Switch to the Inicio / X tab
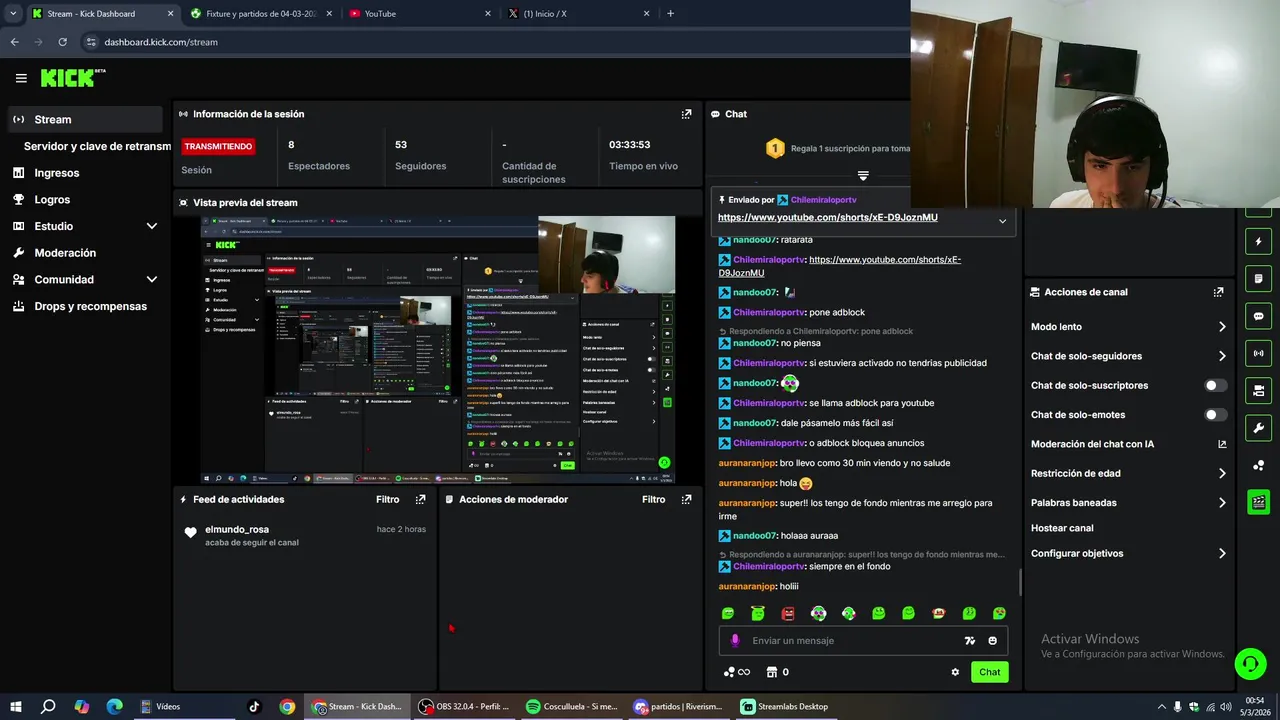The width and height of the screenshot is (1280, 720). (578, 14)
